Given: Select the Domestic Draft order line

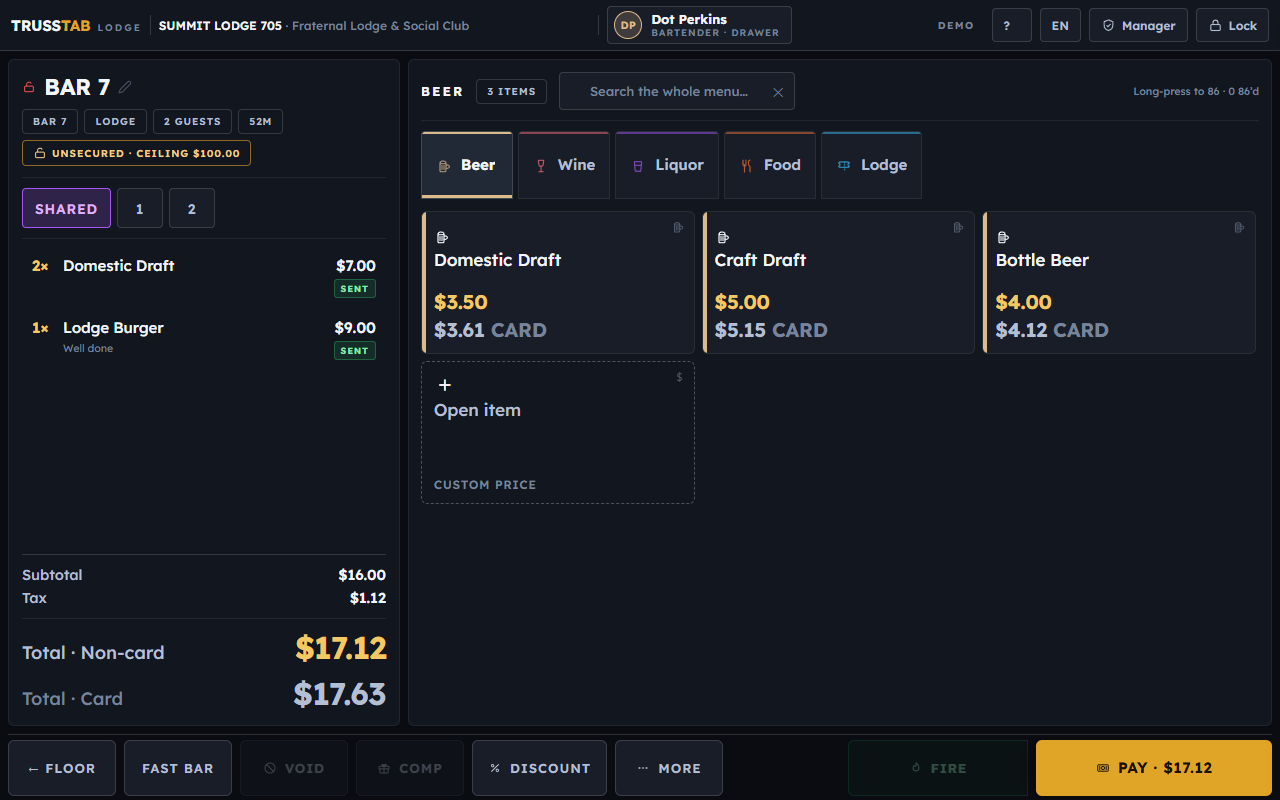Looking at the screenshot, I should coord(204,276).
